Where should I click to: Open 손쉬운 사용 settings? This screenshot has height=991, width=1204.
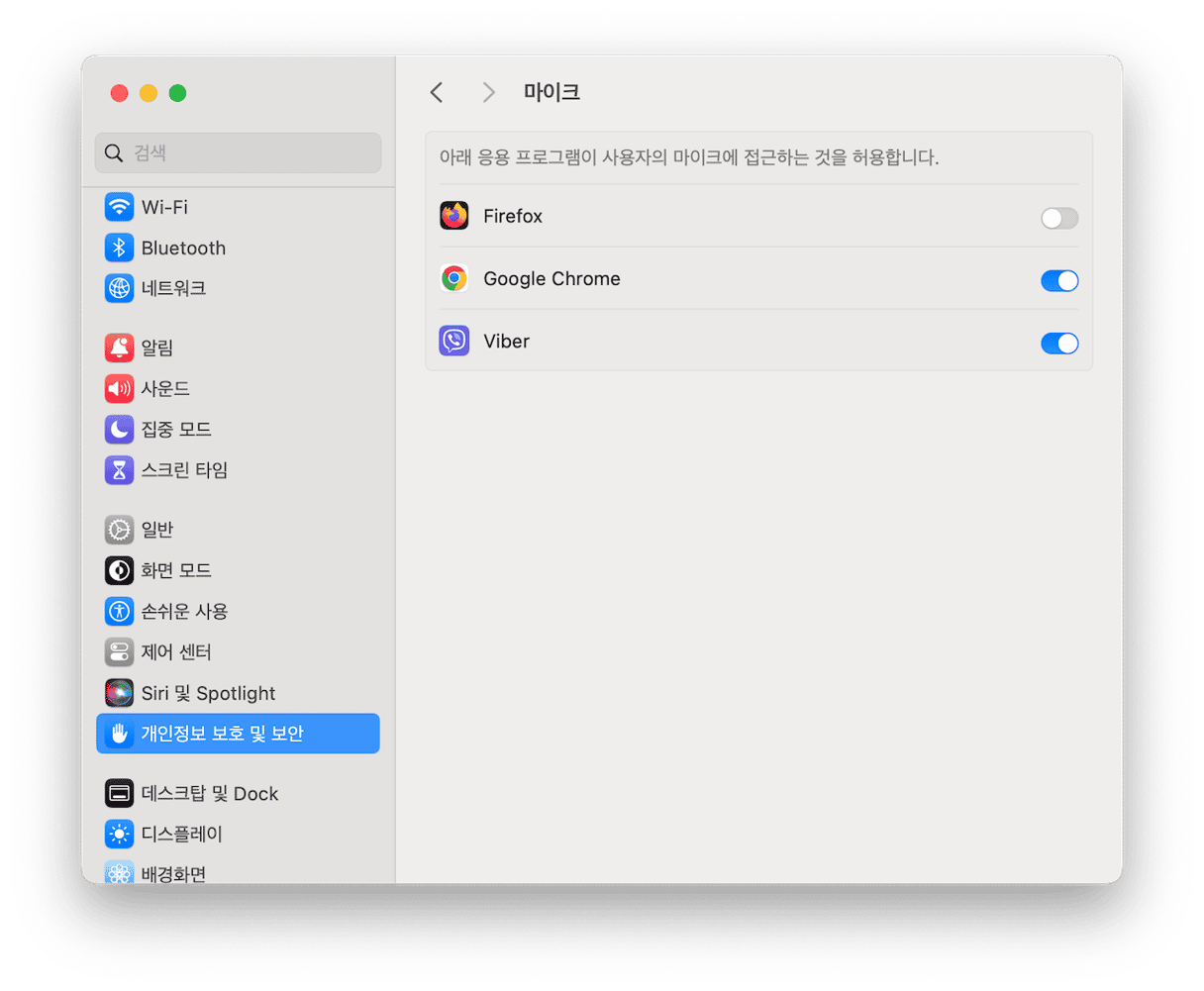click(x=184, y=611)
